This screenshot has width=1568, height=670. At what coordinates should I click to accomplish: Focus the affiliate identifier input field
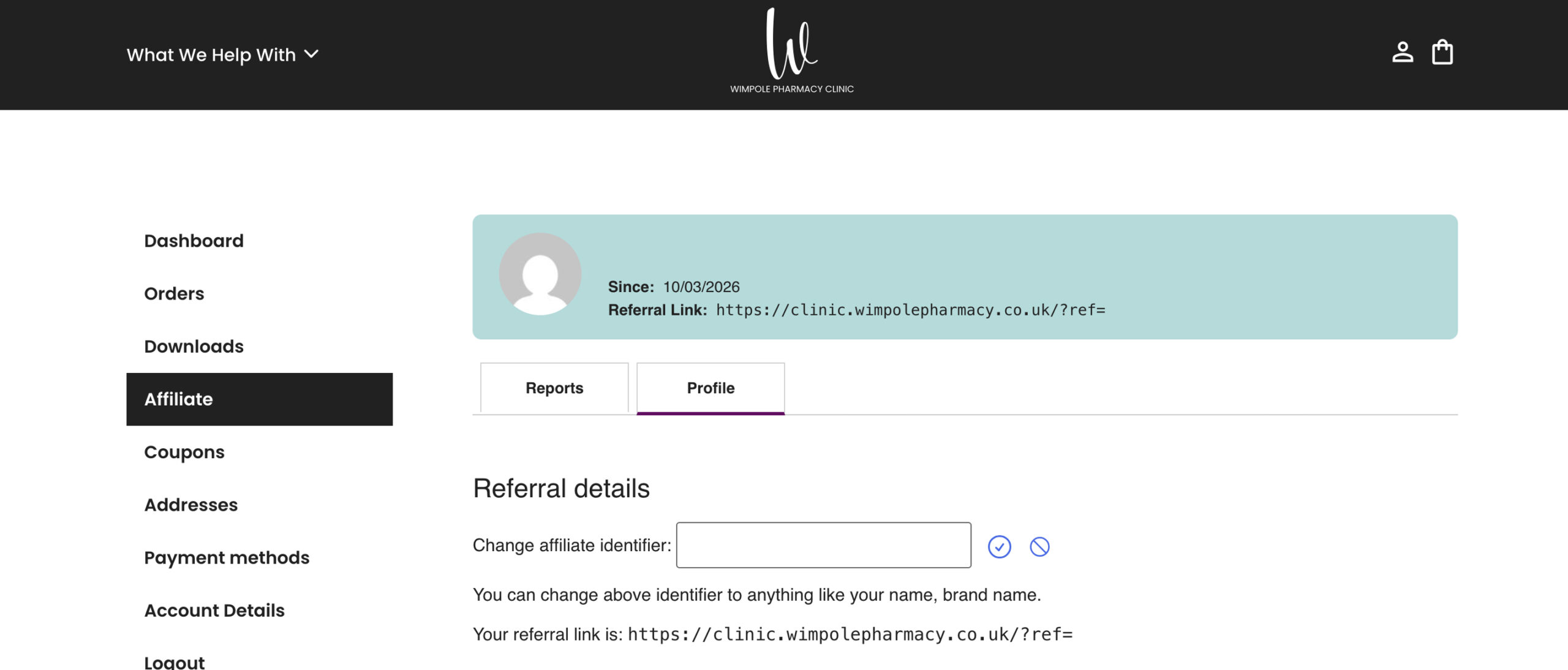(823, 545)
